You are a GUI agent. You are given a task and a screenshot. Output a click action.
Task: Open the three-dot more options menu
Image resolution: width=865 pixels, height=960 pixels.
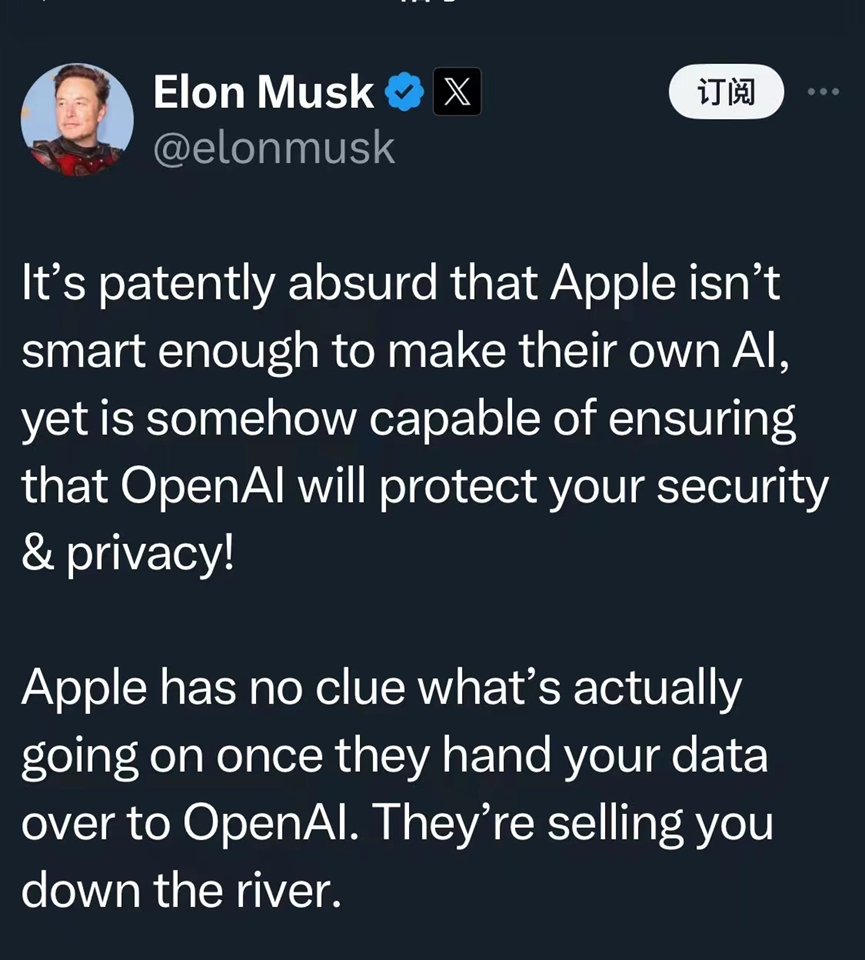pos(823,92)
